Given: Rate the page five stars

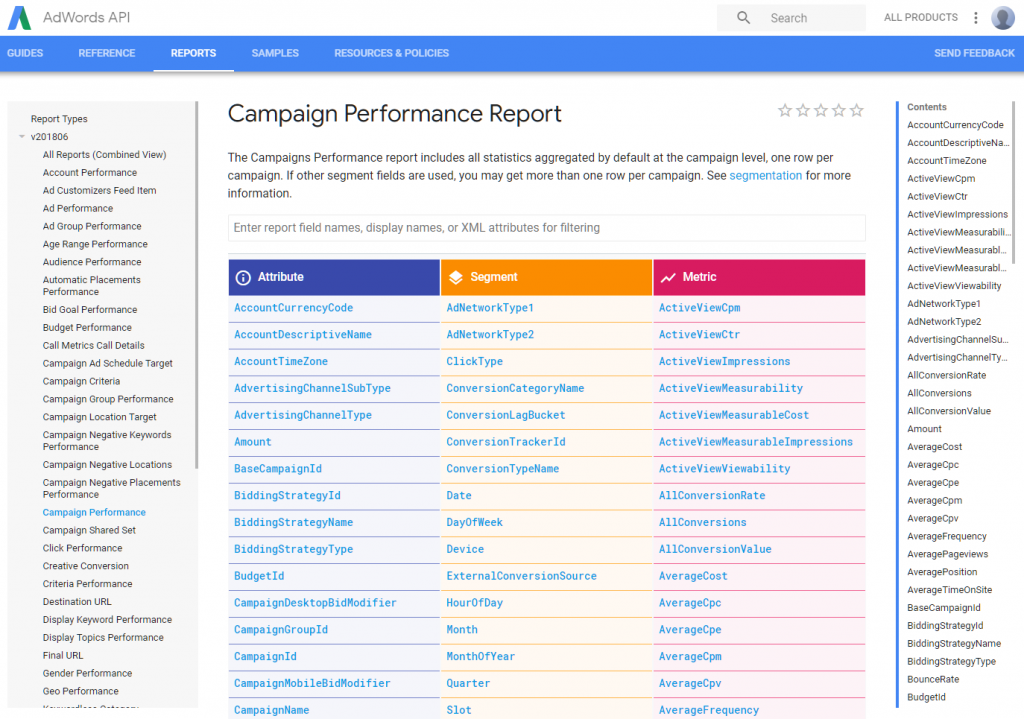Looking at the screenshot, I should pyautogui.click(x=857, y=110).
